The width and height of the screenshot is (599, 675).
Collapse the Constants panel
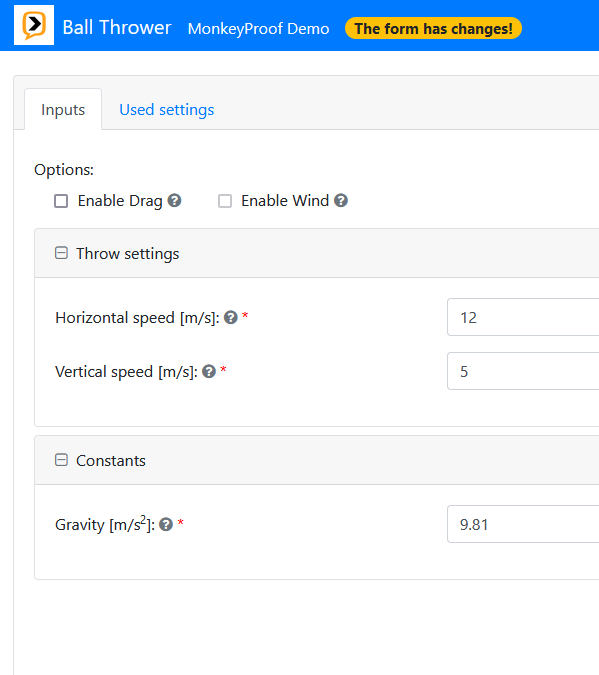[x=61, y=460]
